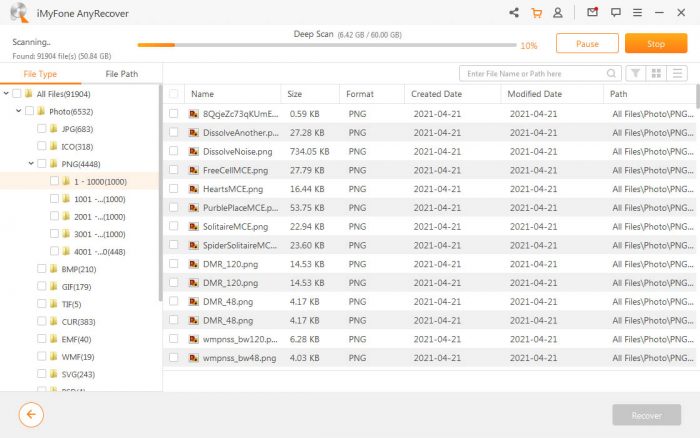Image resolution: width=700 pixels, height=438 pixels.
Task: Open the user account icon
Action: click(x=558, y=13)
